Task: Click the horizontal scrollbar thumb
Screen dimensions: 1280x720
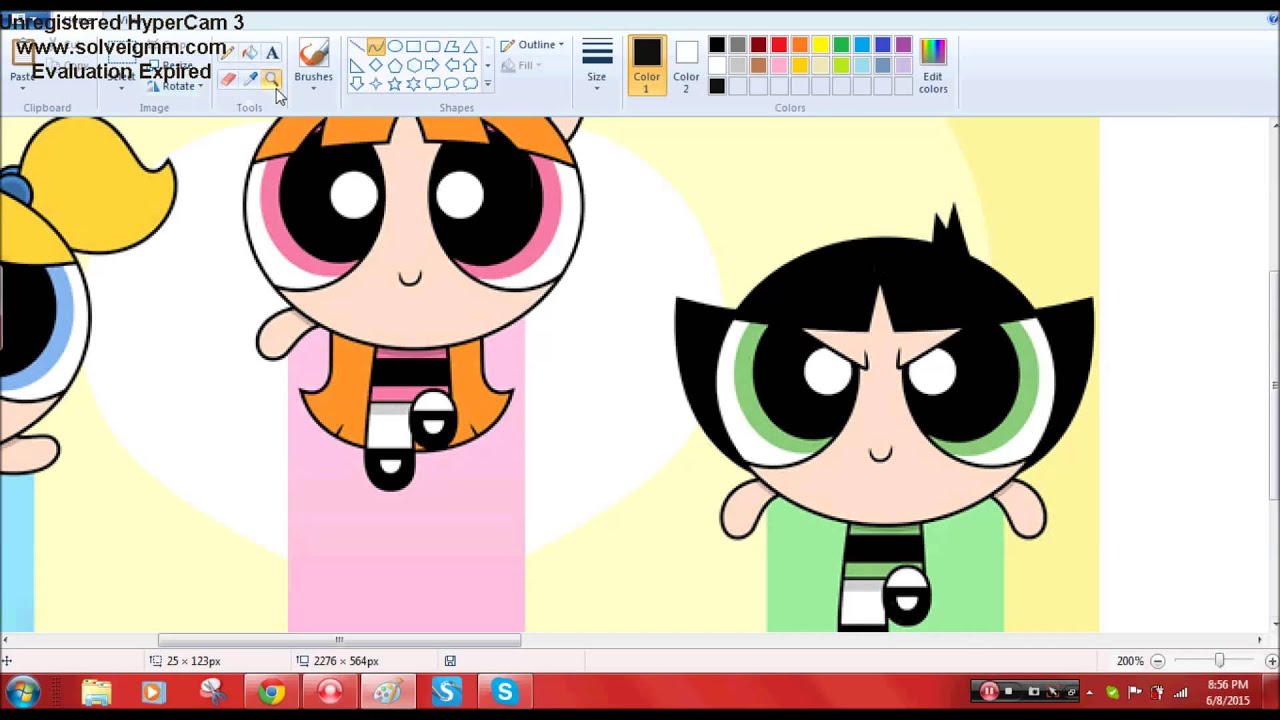Action: 339,640
